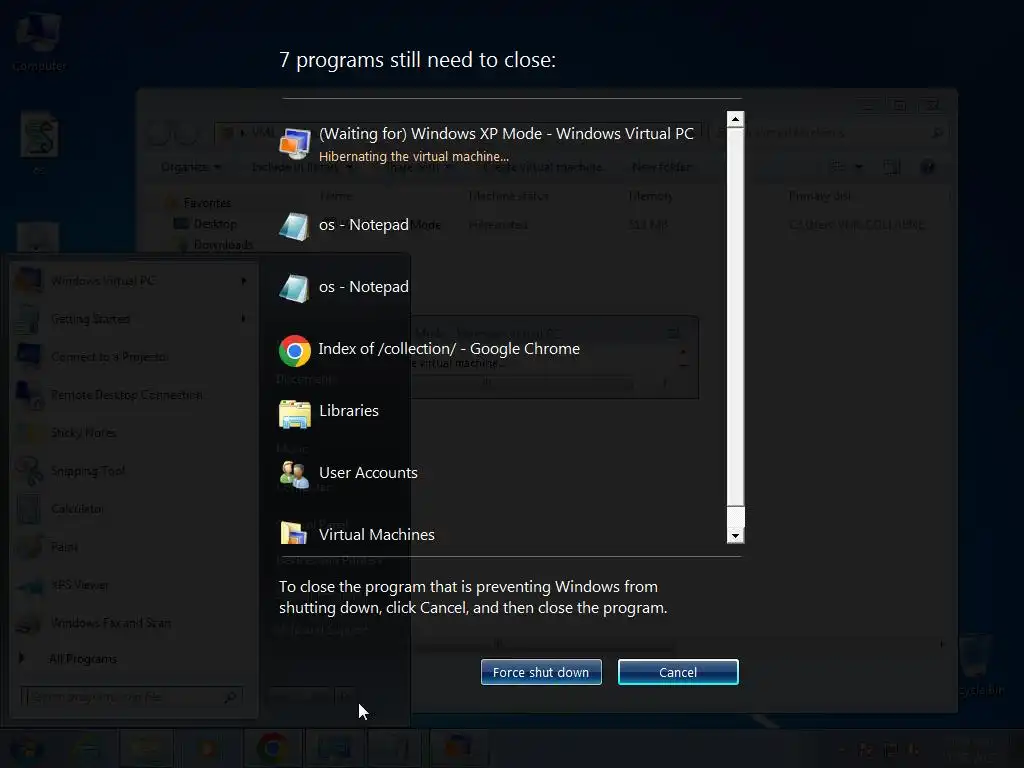Image resolution: width=1024 pixels, height=768 pixels.
Task: Select the 'User Accounts' entry text
Action: pyautogui.click(x=368, y=473)
